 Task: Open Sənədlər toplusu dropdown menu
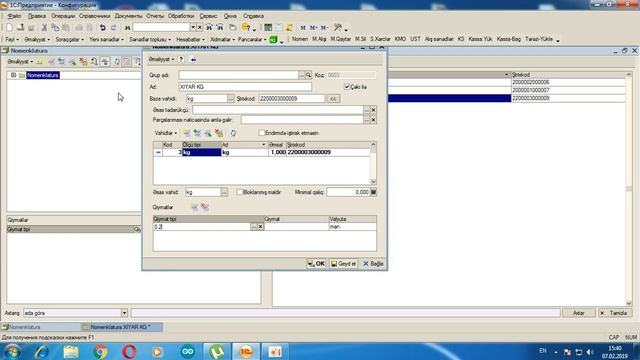pyautogui.click(x=150, y=40)
